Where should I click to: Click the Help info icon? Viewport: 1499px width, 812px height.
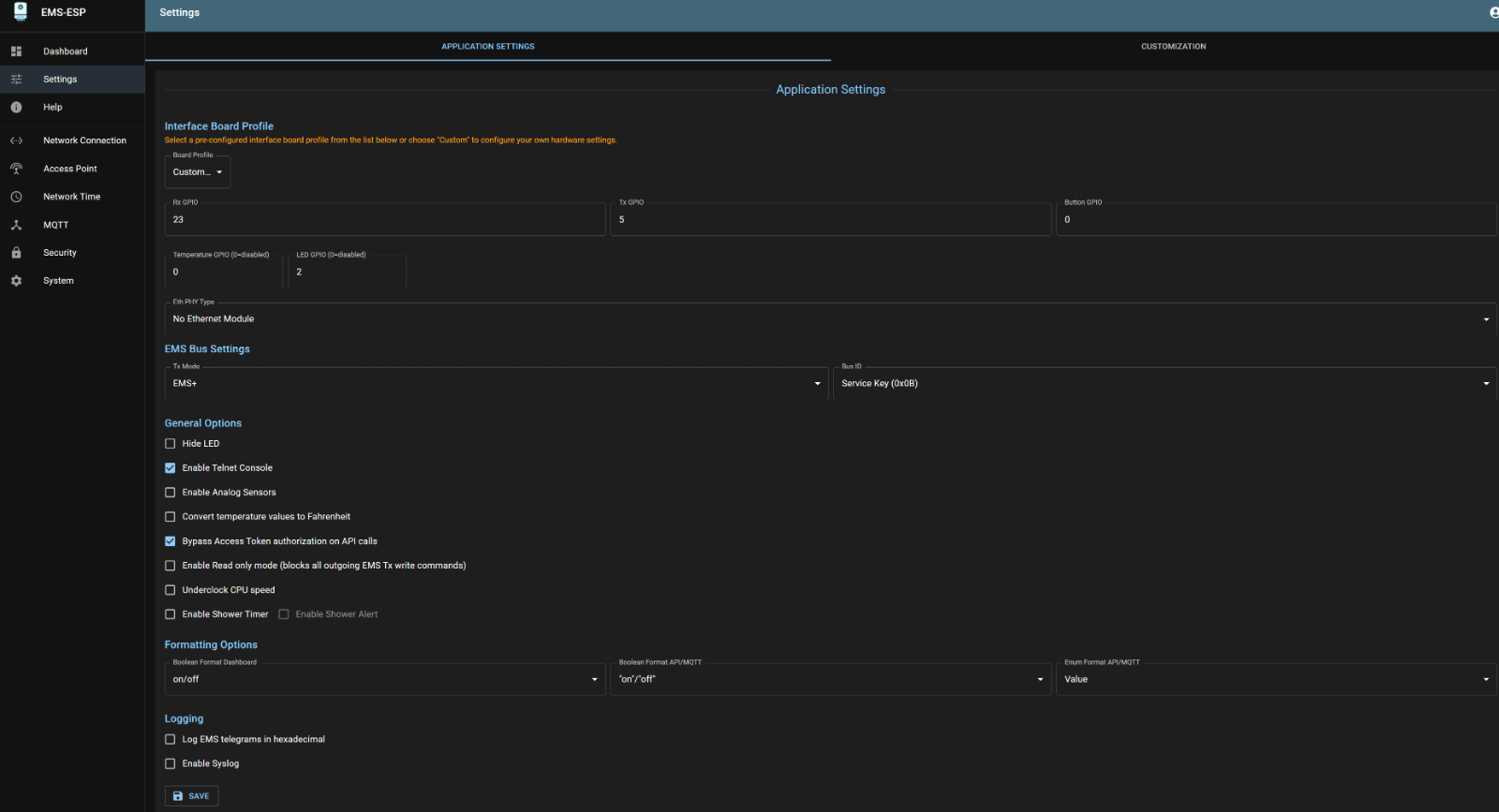(x=16, y=108)
